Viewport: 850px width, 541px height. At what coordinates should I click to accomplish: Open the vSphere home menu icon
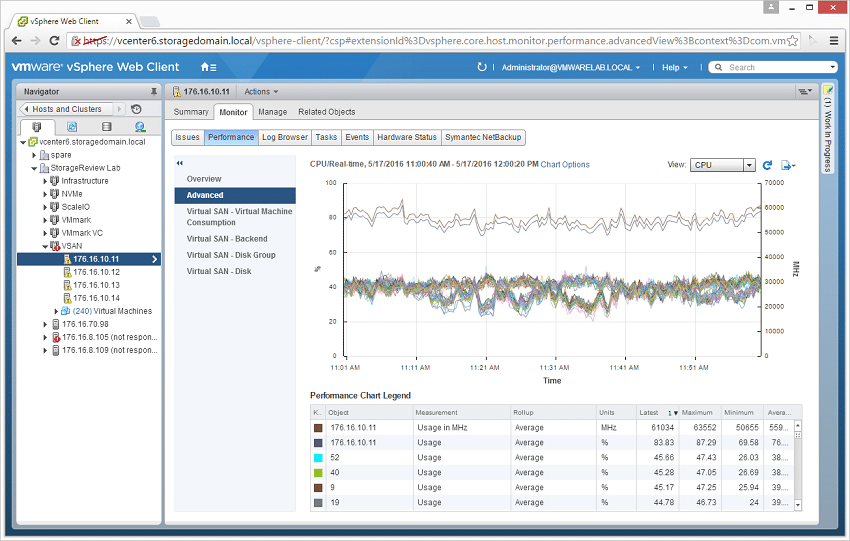208,67
